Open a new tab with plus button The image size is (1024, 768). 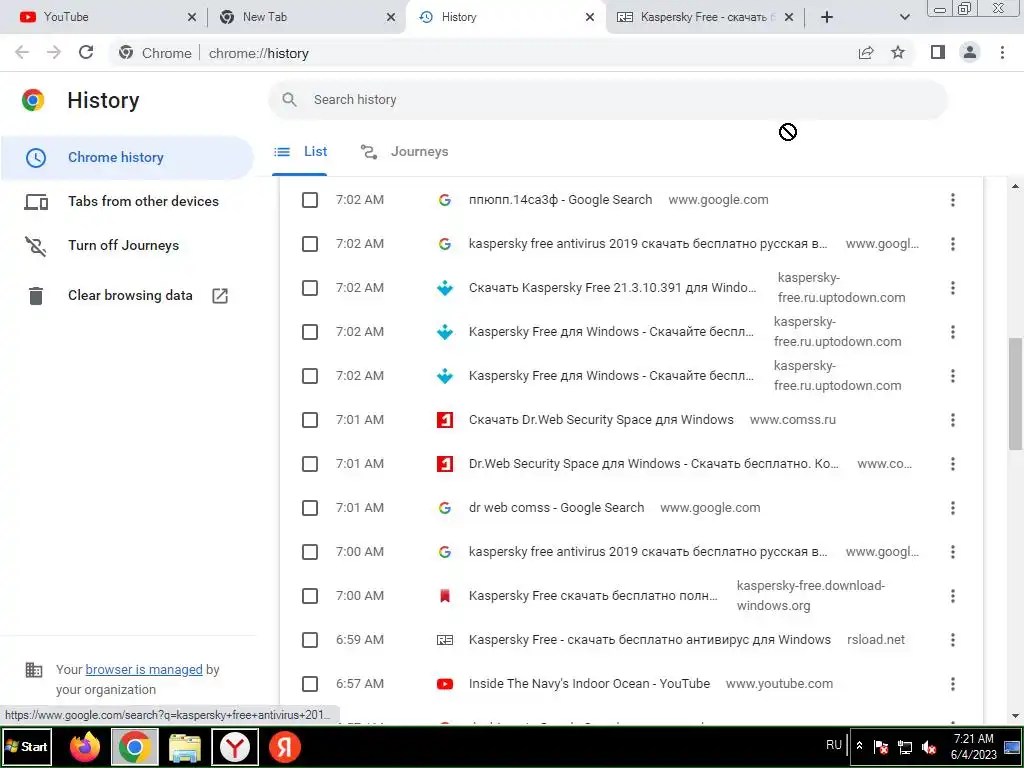tap(827, 18)
